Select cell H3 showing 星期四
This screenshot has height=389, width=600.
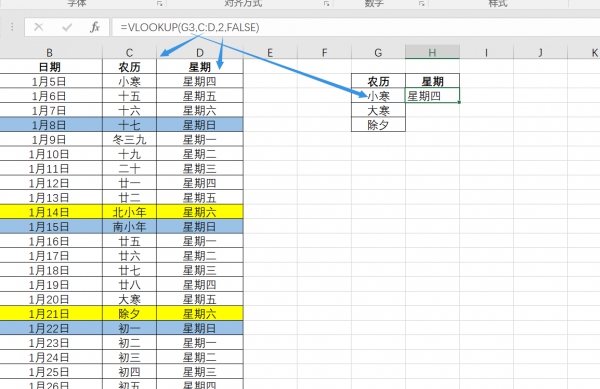coord(432,96)
